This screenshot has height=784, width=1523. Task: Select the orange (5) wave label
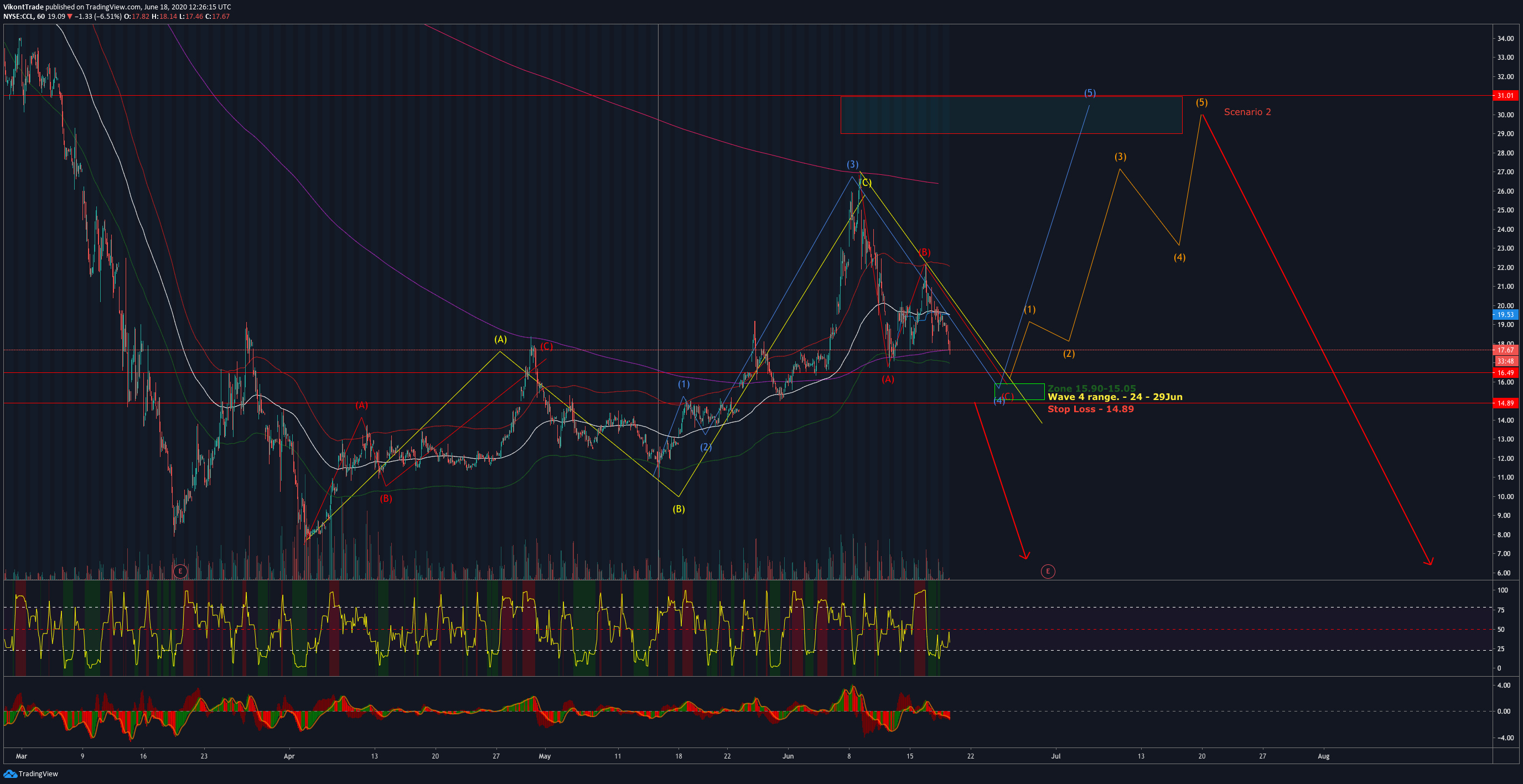(x=1201, y=102)
